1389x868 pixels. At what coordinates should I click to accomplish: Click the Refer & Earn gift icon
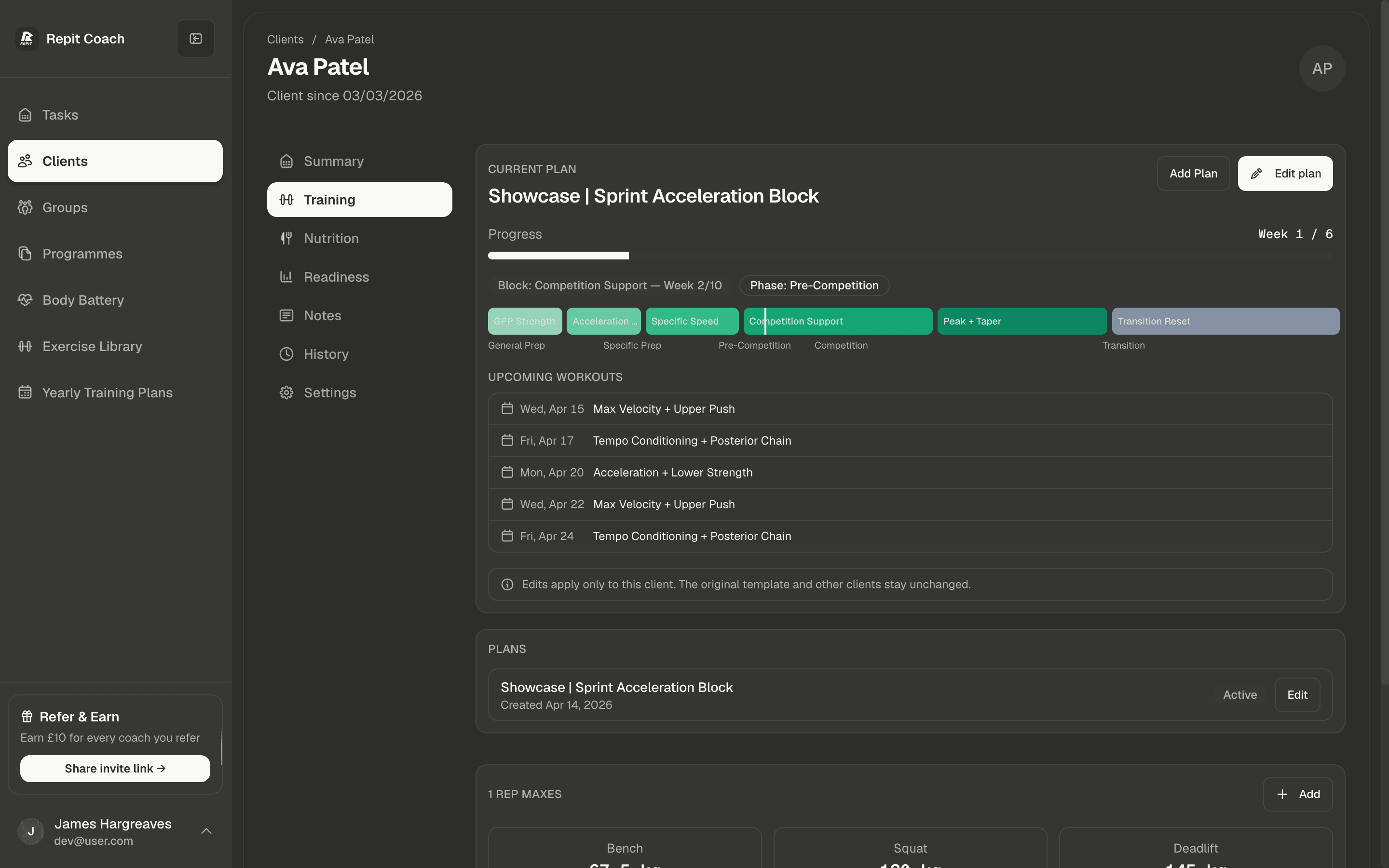coord(27,717)
